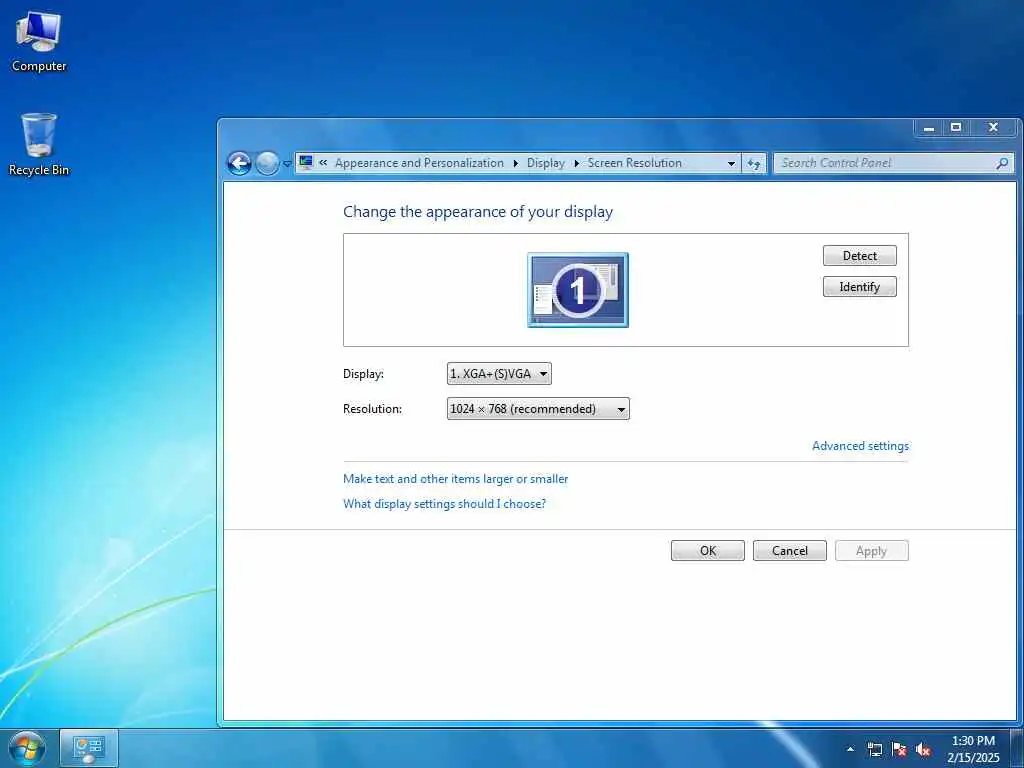Viewport: 1024px width, 768px height.
Task: Click Show desktop strip at taskbar end
Action: point(1017,748)
